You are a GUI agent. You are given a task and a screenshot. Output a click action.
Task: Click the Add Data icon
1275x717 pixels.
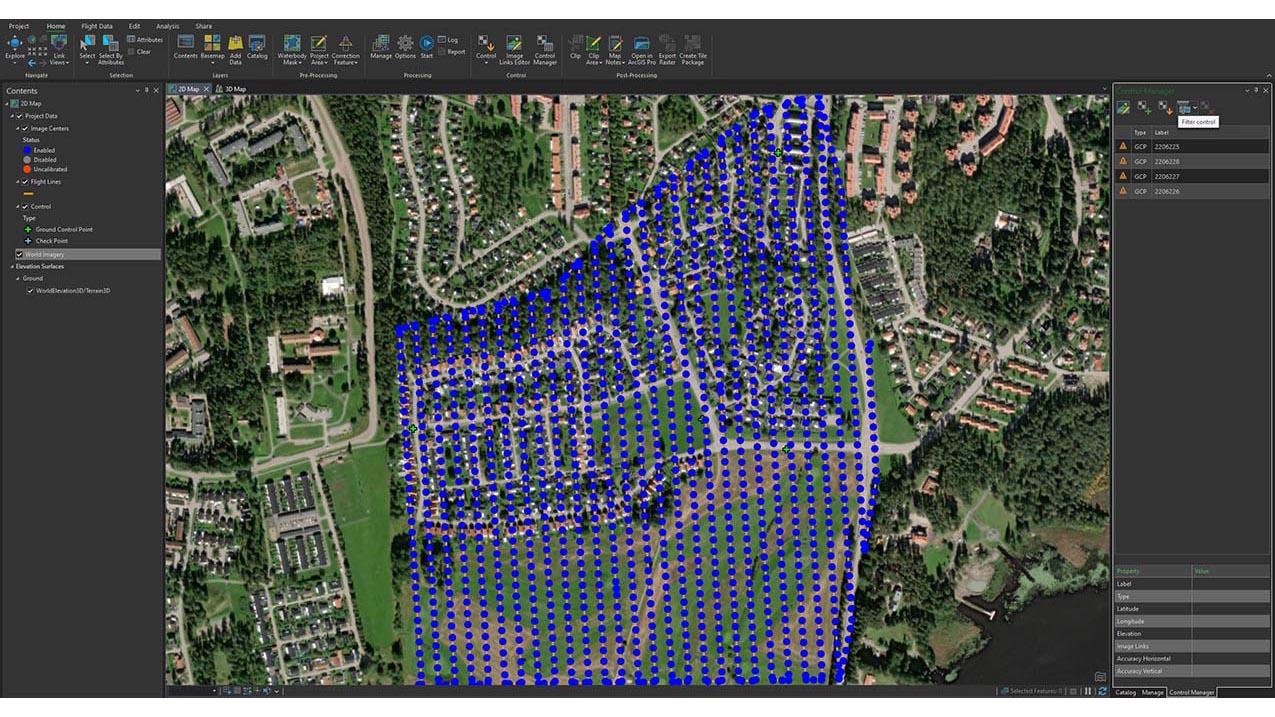pyautogui.click(x=235, y=46)
